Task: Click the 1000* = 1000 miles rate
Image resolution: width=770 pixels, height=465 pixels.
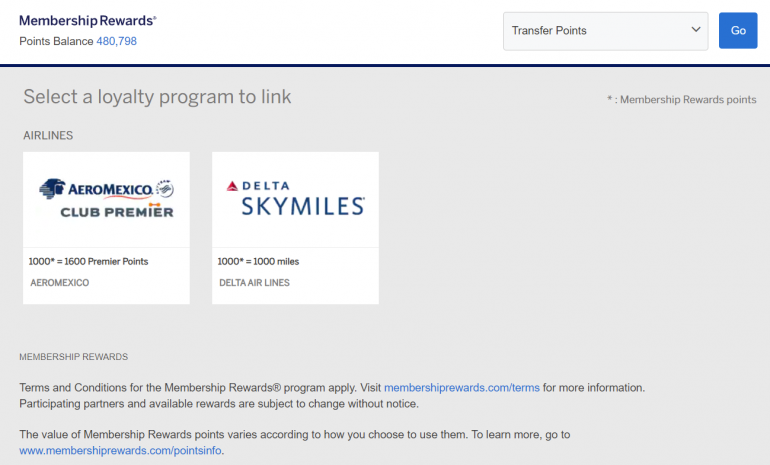Action: point(258,262)
